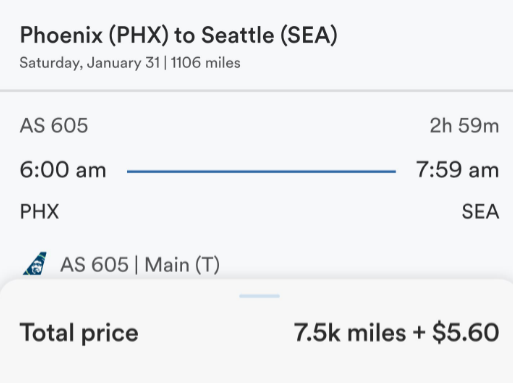The height and width of the screenshot is (383, 513).
Task: Click the $5.60 taxes portion of price
Action: tap(466, 333)
